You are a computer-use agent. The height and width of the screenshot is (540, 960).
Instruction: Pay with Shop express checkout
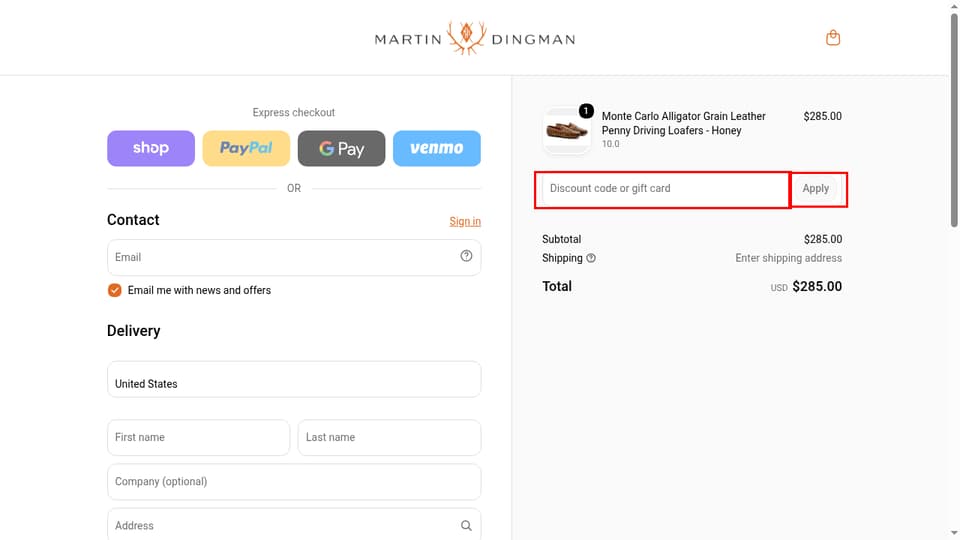pos(151,148)
